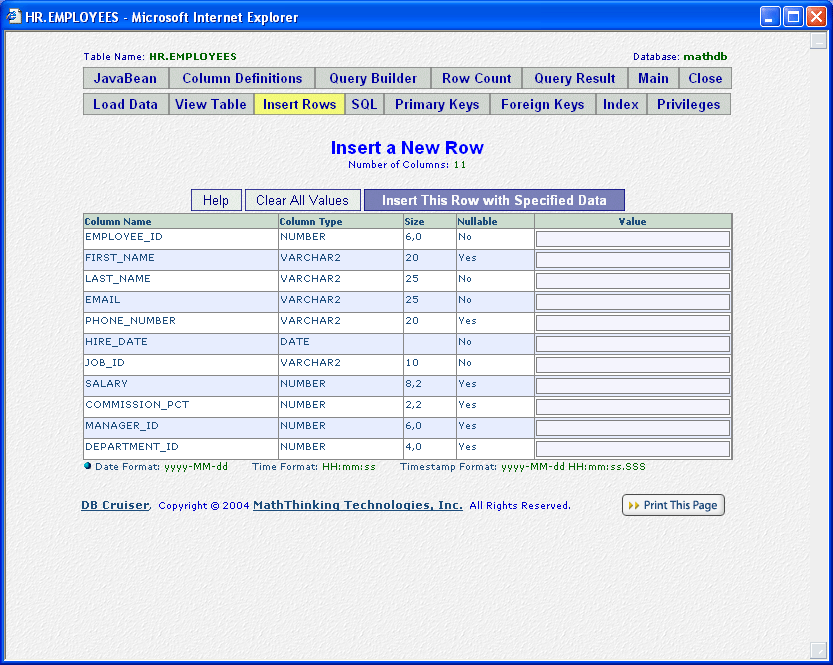Open the Column Definitions tab
Image resolution: width=833 pixels, height=665 pixels.
242,78
